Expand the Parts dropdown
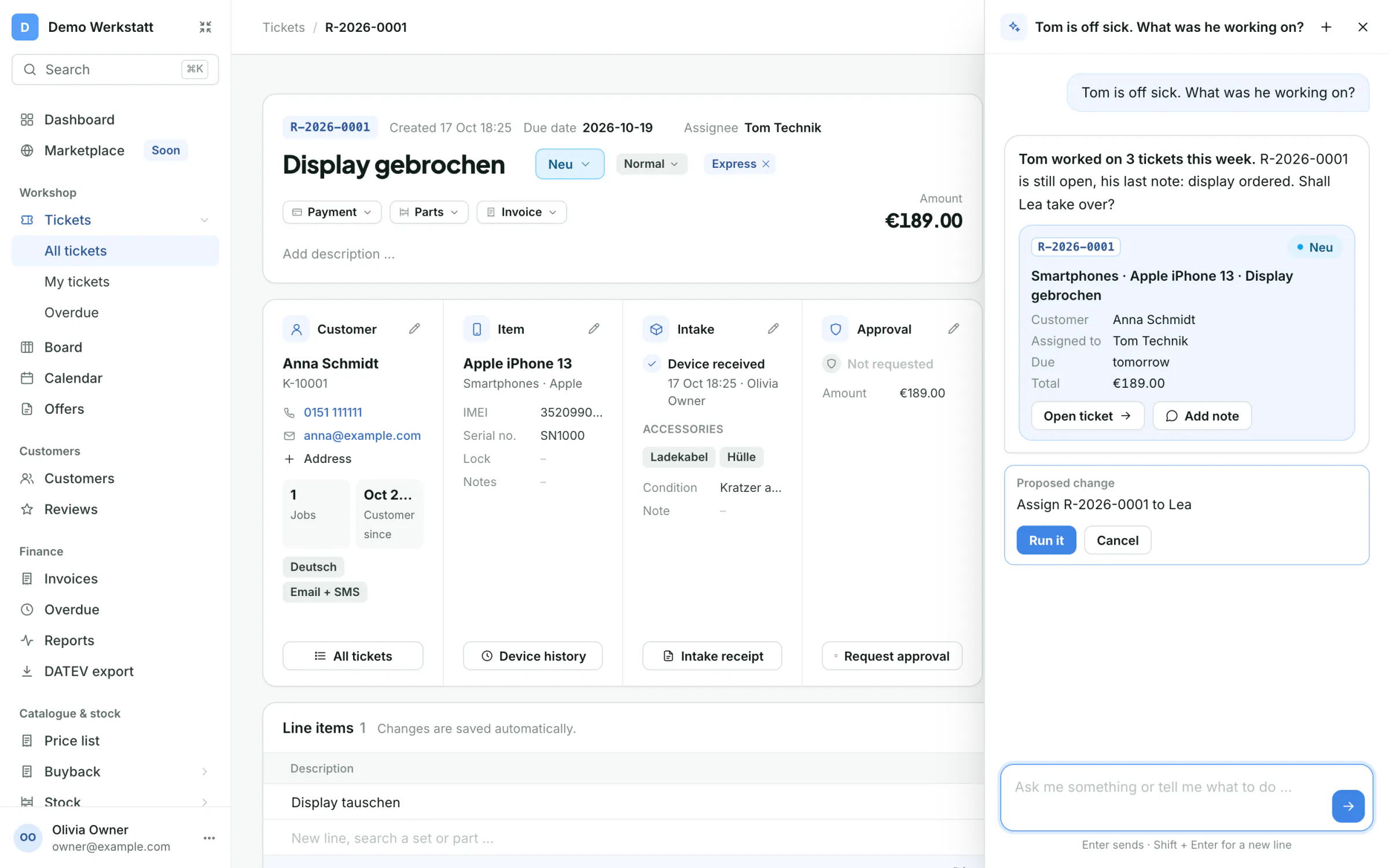Viewport: 1389px width, 868px height. coord(429,212)
